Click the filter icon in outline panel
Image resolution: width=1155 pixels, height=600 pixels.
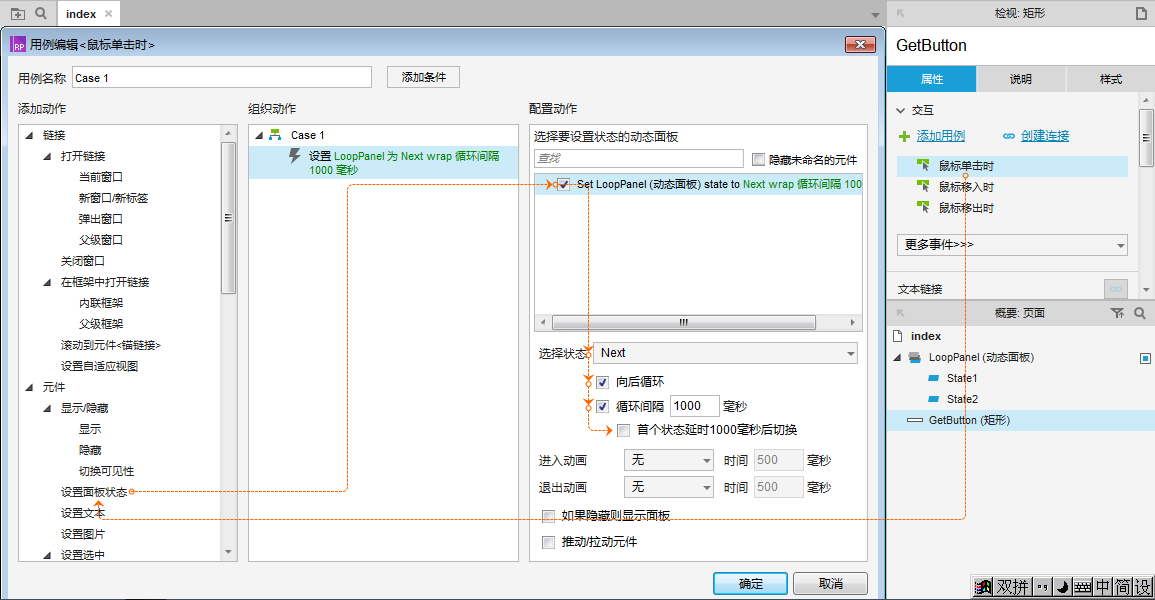(1117, 313)
